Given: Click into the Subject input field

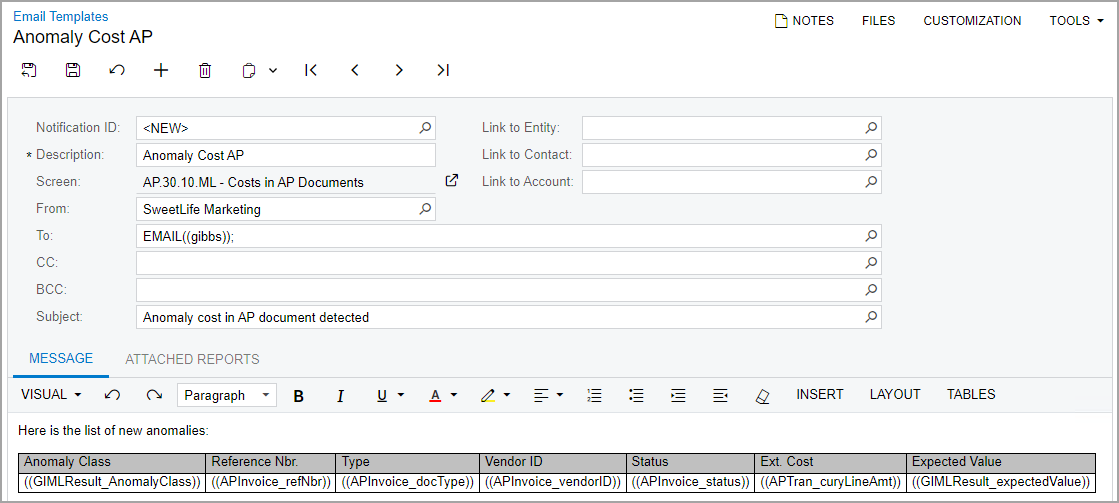Looking at the screenshot, I should (500, 317).
